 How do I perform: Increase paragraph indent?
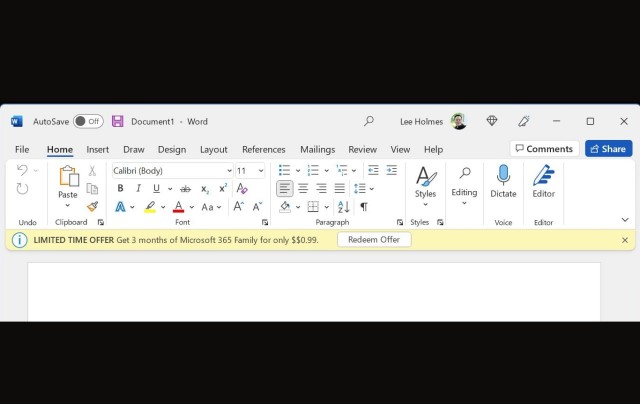click(391, 170)
